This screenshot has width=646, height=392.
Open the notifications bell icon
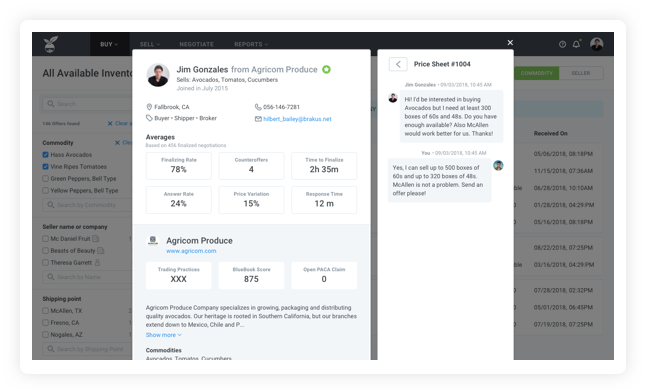[576, 44]
